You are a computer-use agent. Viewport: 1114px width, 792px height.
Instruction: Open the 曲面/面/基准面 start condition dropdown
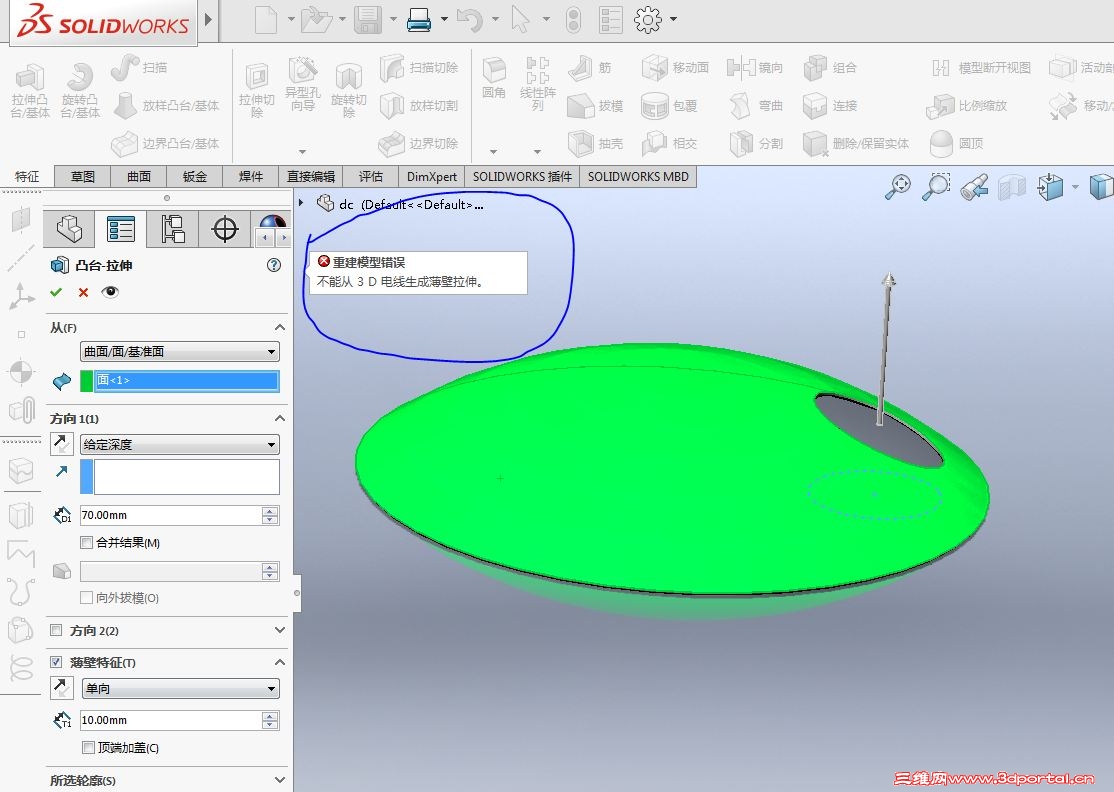179,352
